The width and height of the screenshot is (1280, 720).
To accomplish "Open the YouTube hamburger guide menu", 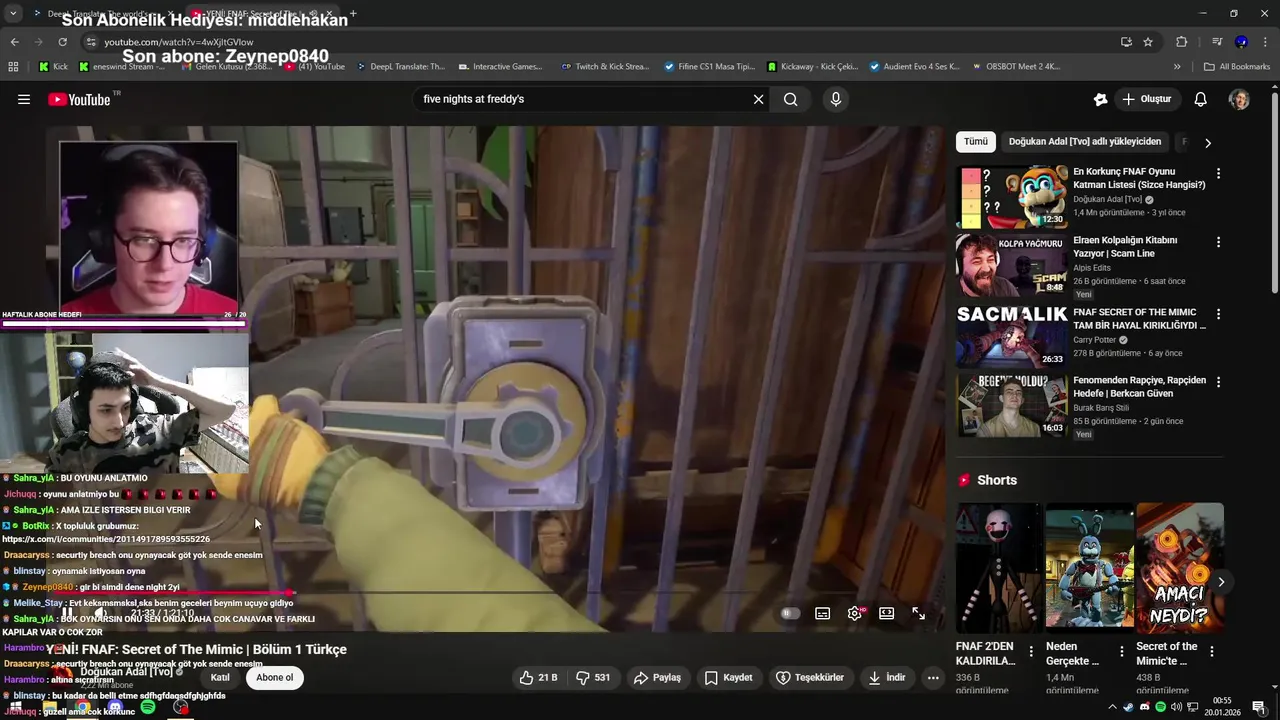I will [x=24, y=99].
